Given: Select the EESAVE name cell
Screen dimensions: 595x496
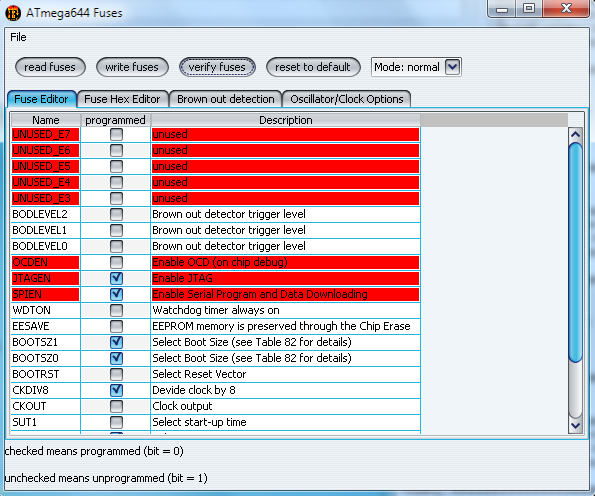Looking at the screenshot, I should 46,326.
